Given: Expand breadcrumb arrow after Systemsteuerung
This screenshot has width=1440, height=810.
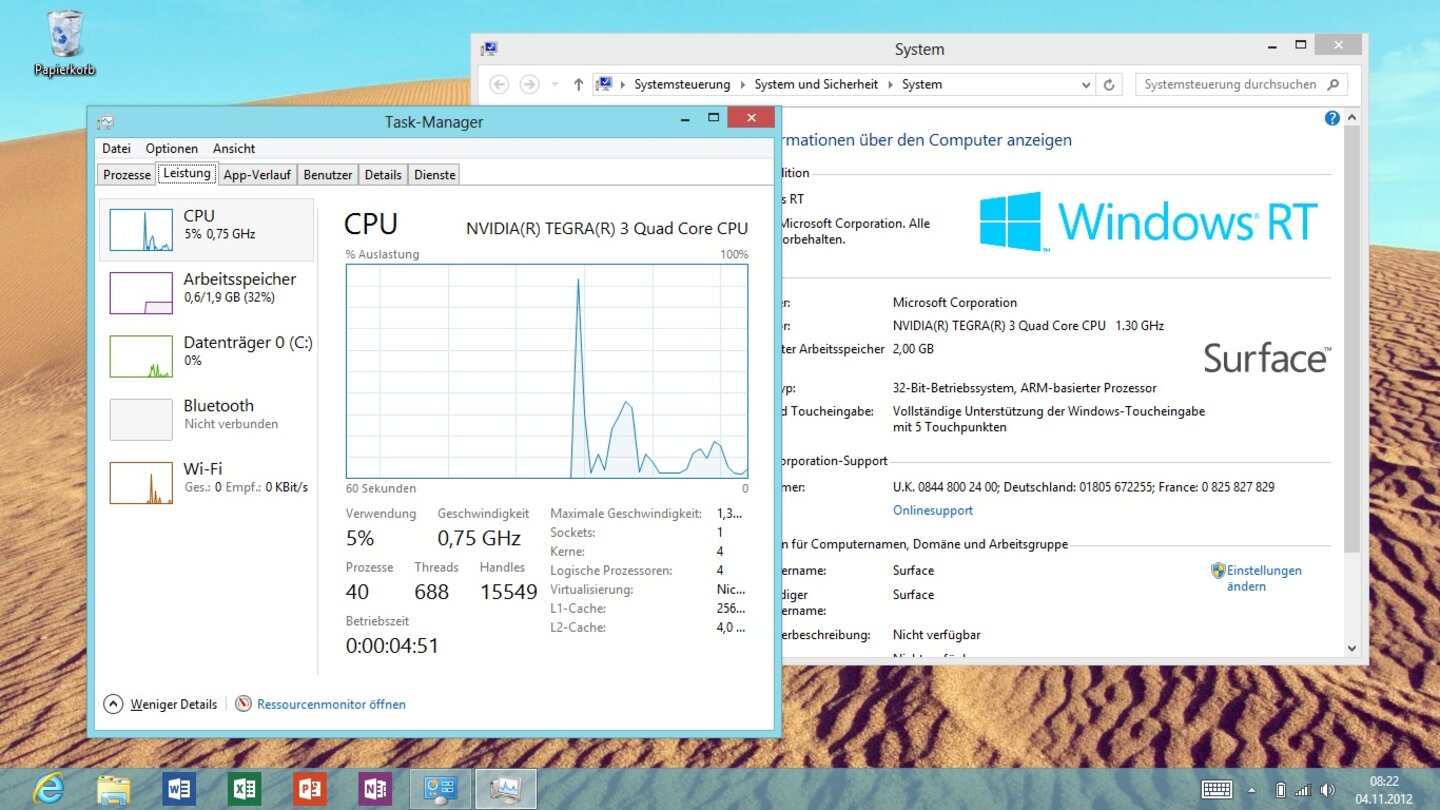Looking at the screenshot, I should (x=743, y=85).
